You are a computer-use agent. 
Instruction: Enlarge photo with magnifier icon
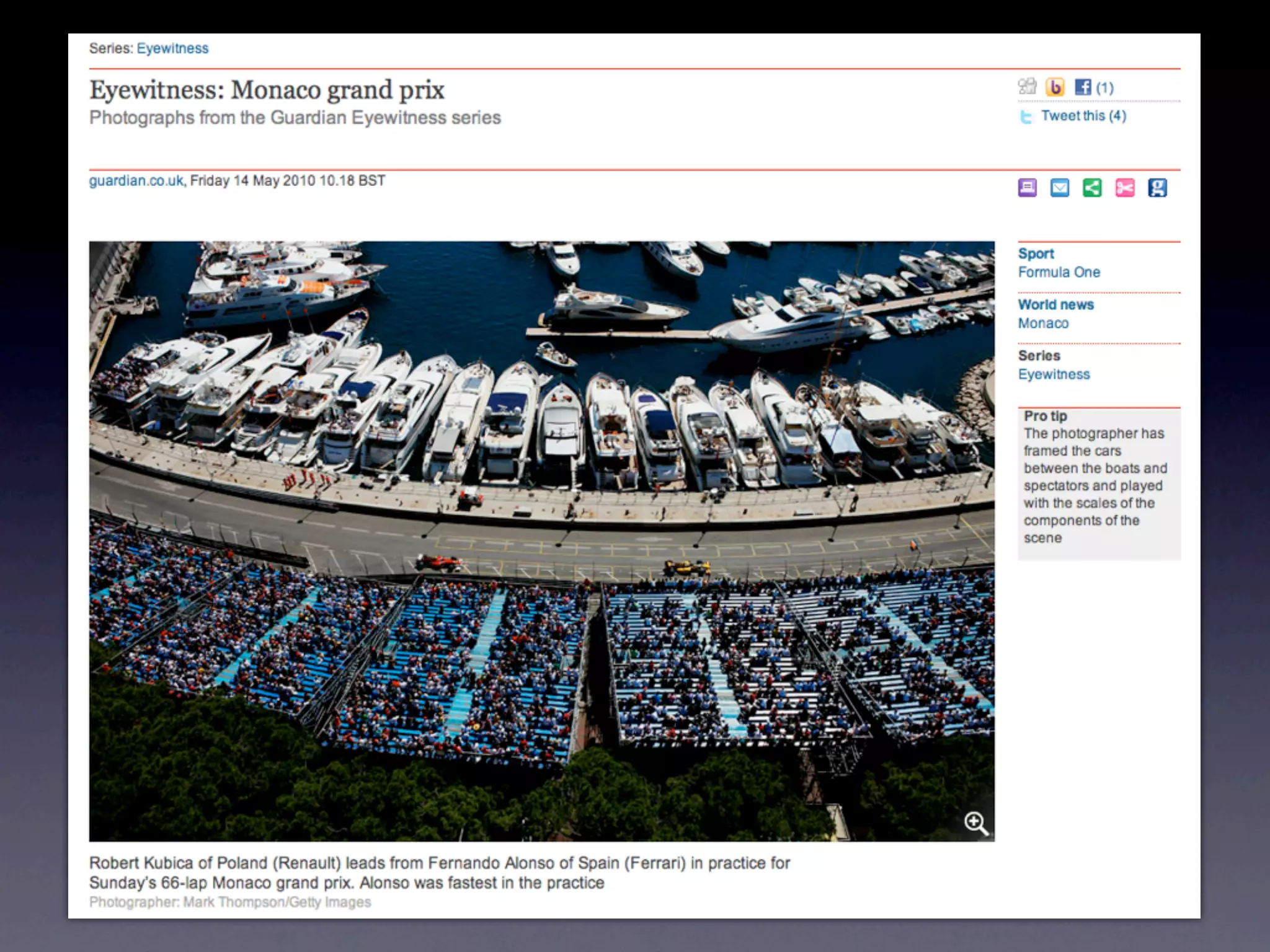point(975,823)
